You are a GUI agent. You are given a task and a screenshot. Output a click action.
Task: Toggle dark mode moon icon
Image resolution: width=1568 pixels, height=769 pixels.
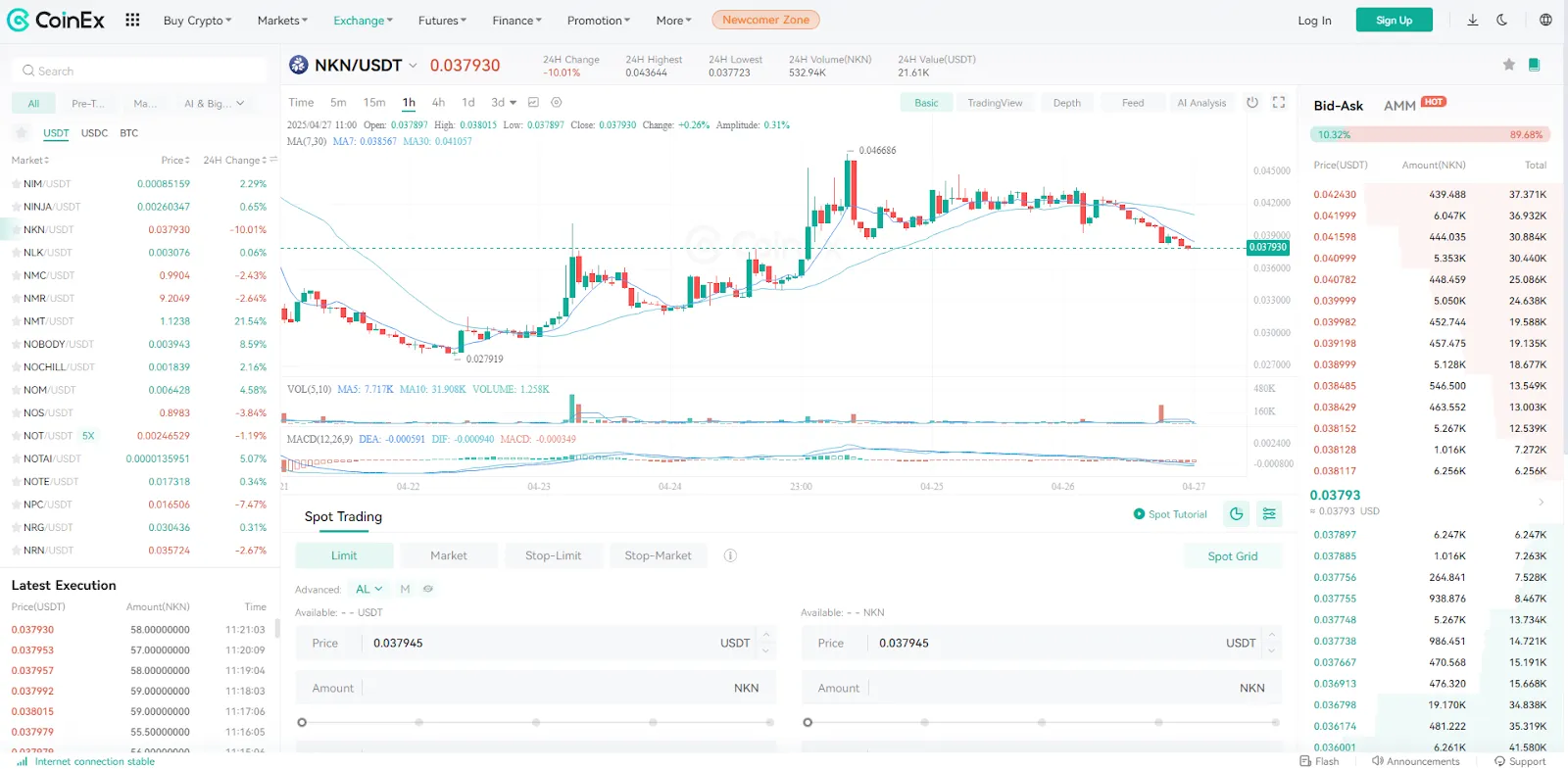tap(1501, 20)
